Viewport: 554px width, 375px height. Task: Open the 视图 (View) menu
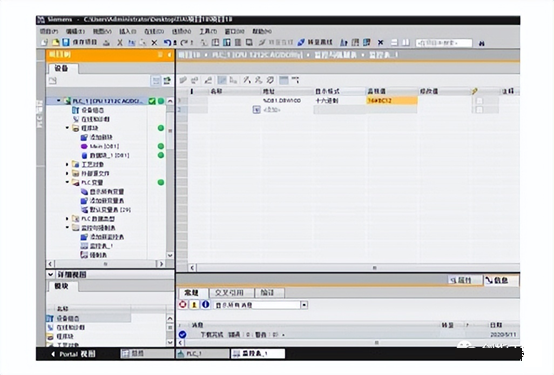click(102, 31)
